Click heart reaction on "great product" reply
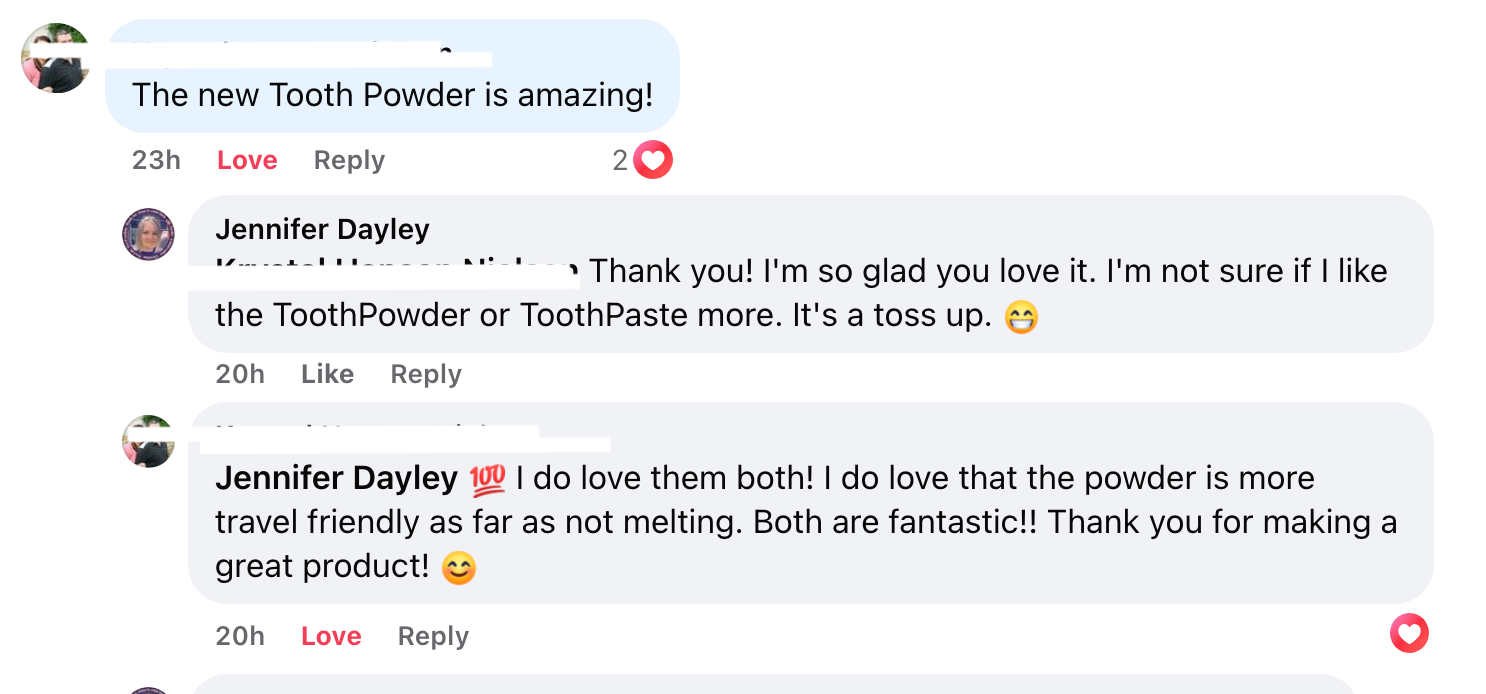1486x694 pixels. [x=1409, y=633]
